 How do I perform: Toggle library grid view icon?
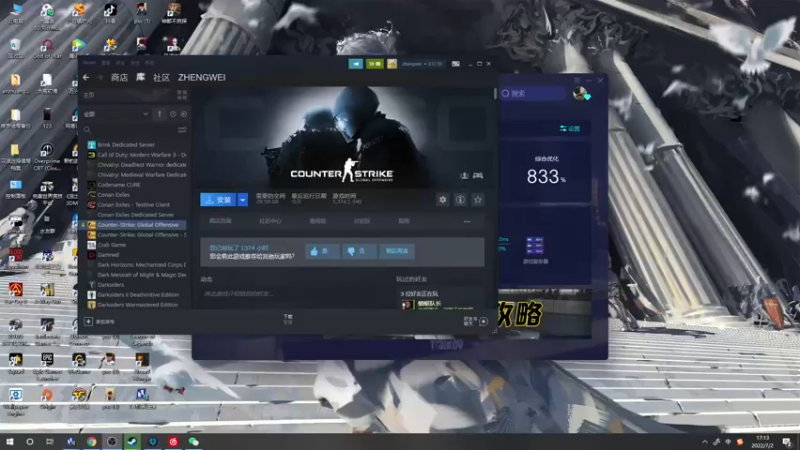[182, 95]
